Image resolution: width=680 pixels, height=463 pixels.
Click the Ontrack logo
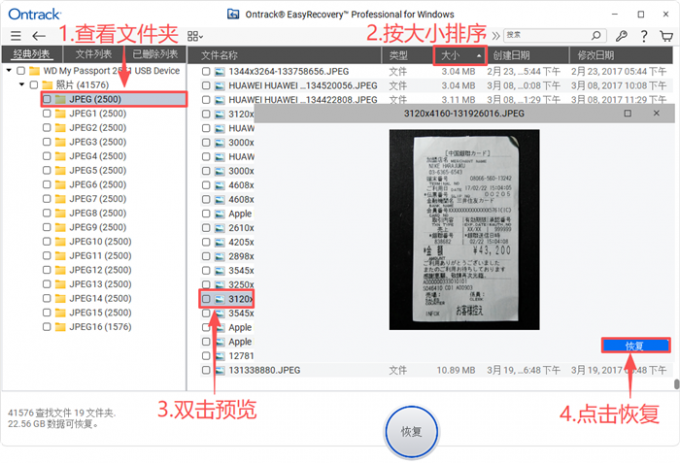(35, 14)
